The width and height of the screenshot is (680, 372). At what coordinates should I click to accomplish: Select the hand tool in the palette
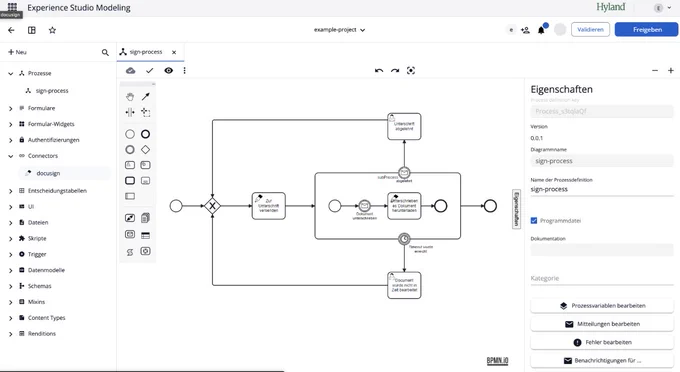point(130,96)
